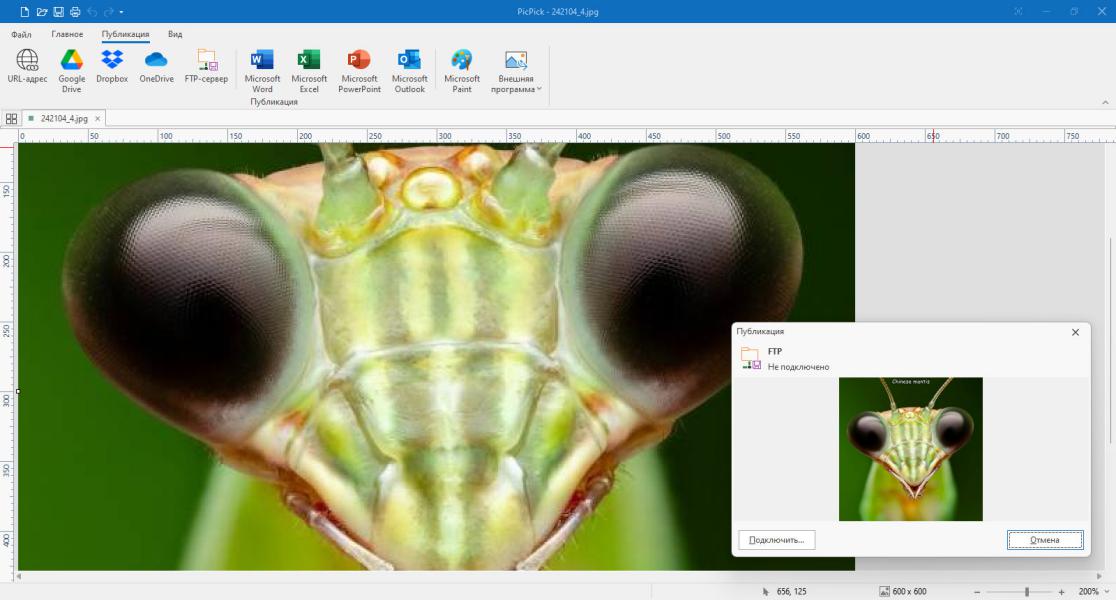
Task: Open Quick Access toolbar customize arrow
Action: tap(121, 12)
